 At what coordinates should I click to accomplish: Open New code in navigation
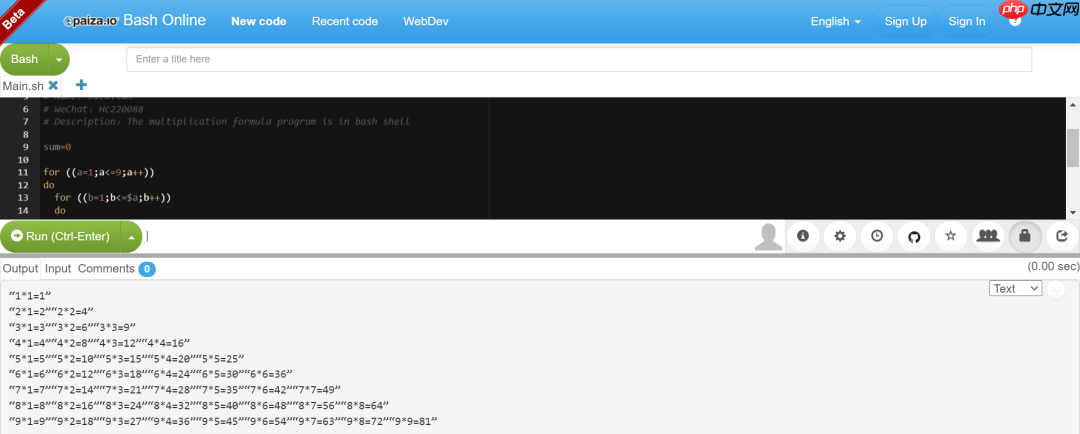(259, 21)
